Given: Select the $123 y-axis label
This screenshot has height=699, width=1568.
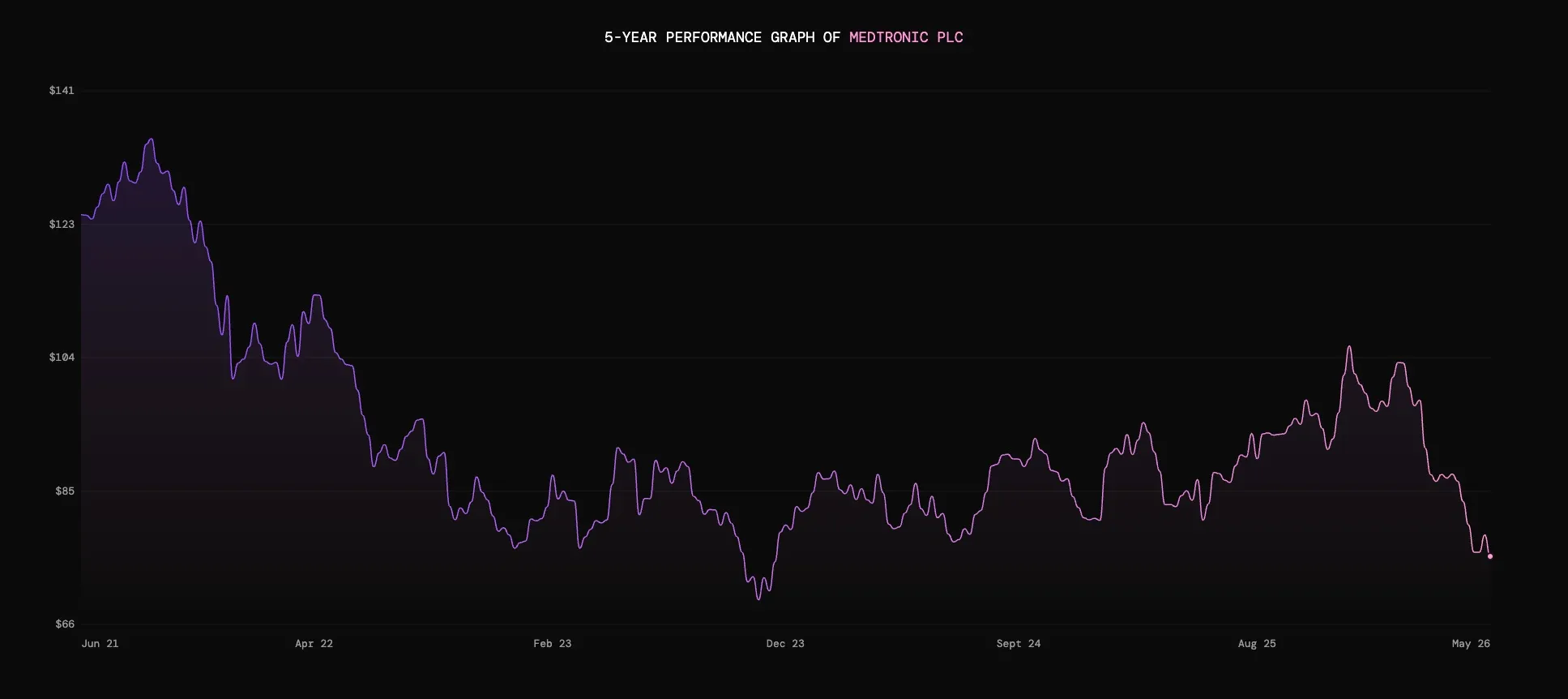Looking at the screenshot, I should pyautogui.click(x=62, y=224).
